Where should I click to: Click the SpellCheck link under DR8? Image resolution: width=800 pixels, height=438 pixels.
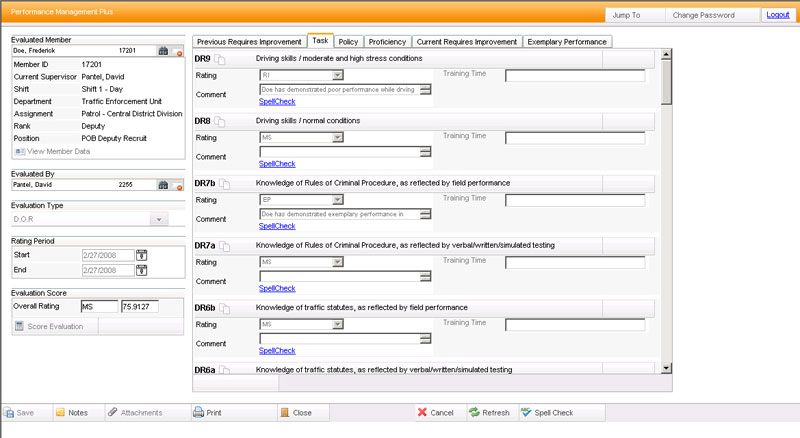click(x=277, y=164)
